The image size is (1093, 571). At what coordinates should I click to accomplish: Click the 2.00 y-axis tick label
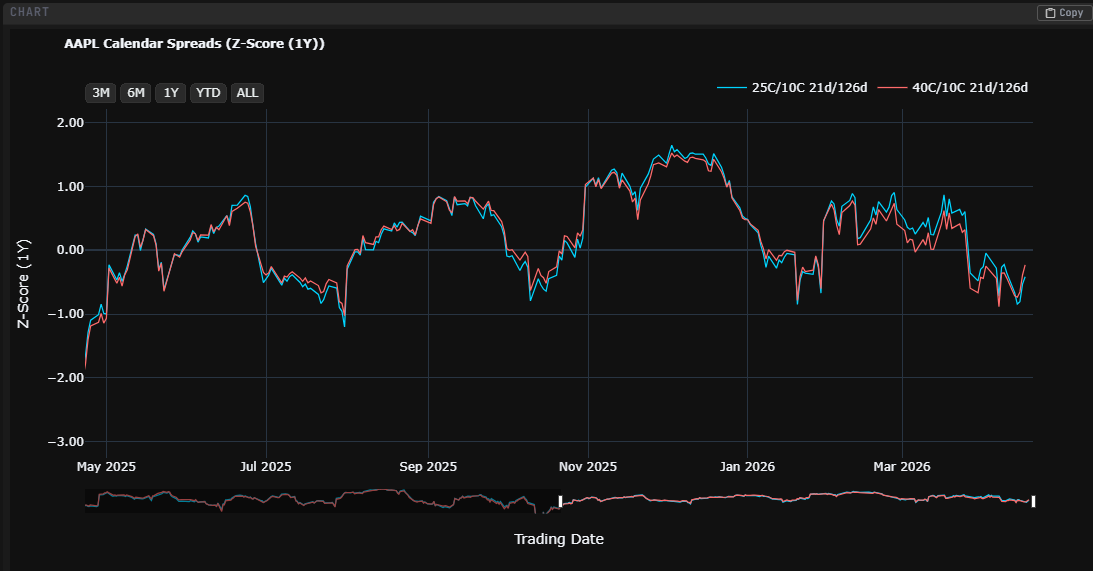click(x=70, y=123)
